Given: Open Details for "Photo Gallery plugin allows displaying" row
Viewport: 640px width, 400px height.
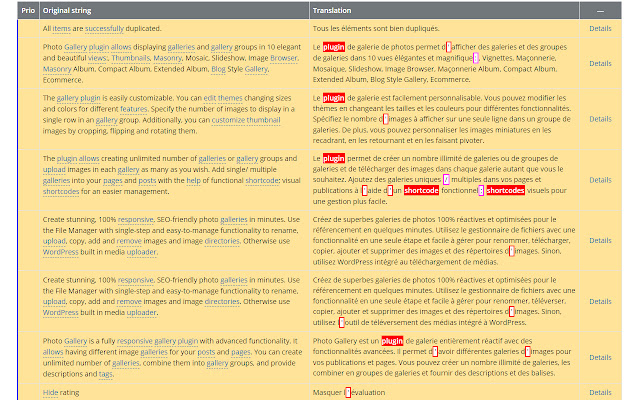Looking at the screenshot, I should click(600, 64).
